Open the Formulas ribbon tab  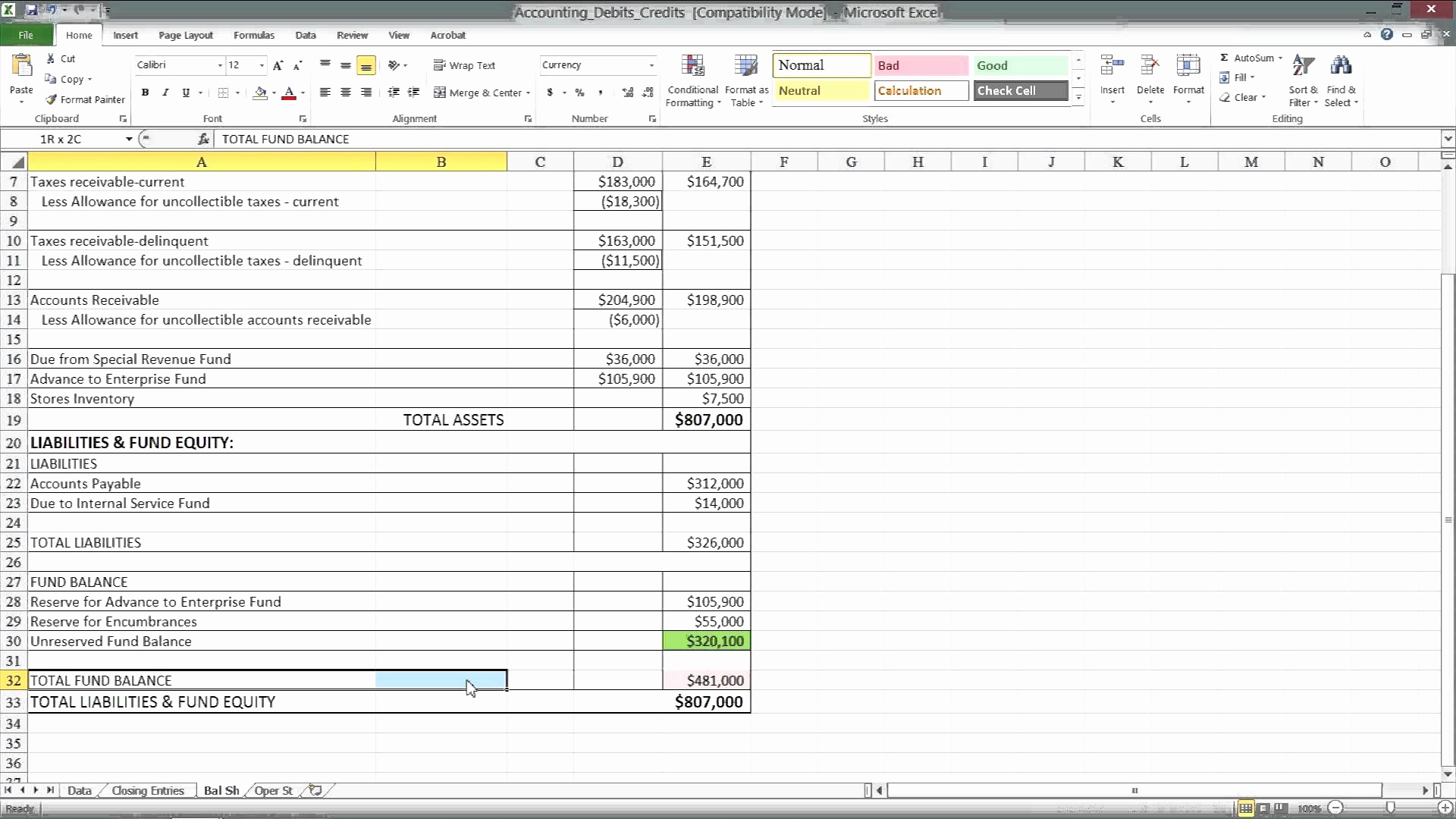pyautogui.click(x=253, y=35)
